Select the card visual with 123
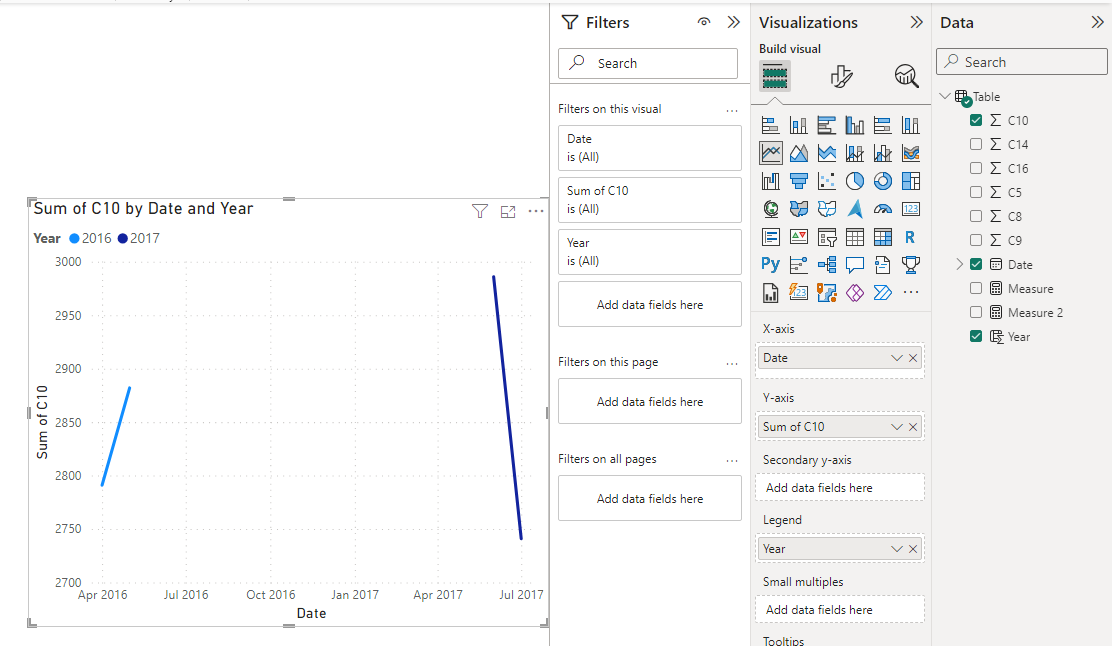The image size is (1112, 646). 911,209
